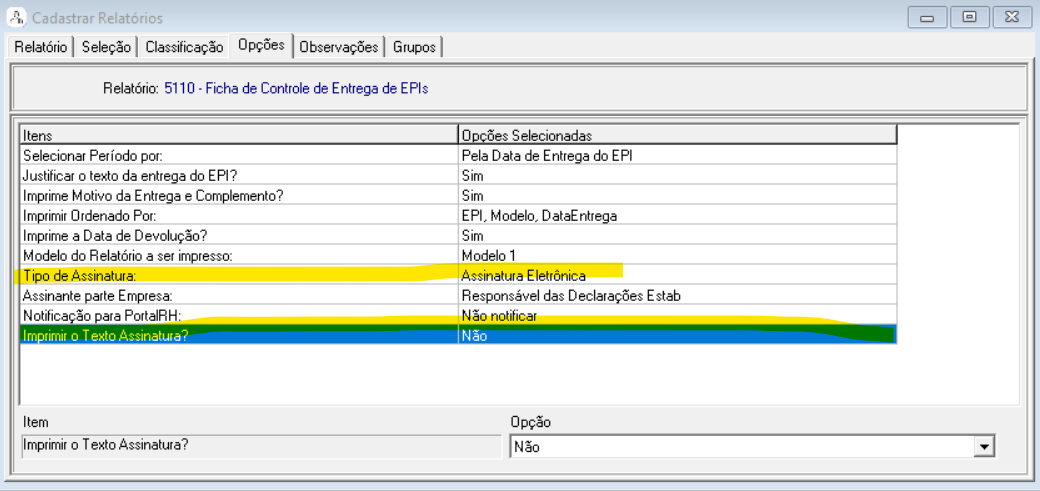Select the Opções tab

tap(261, 45)
